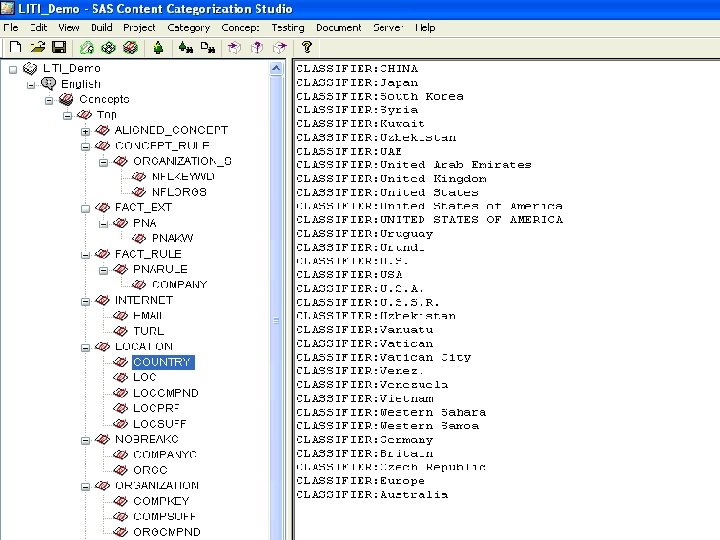Collapse the LITI_Demo root node

tap(13, 70)
